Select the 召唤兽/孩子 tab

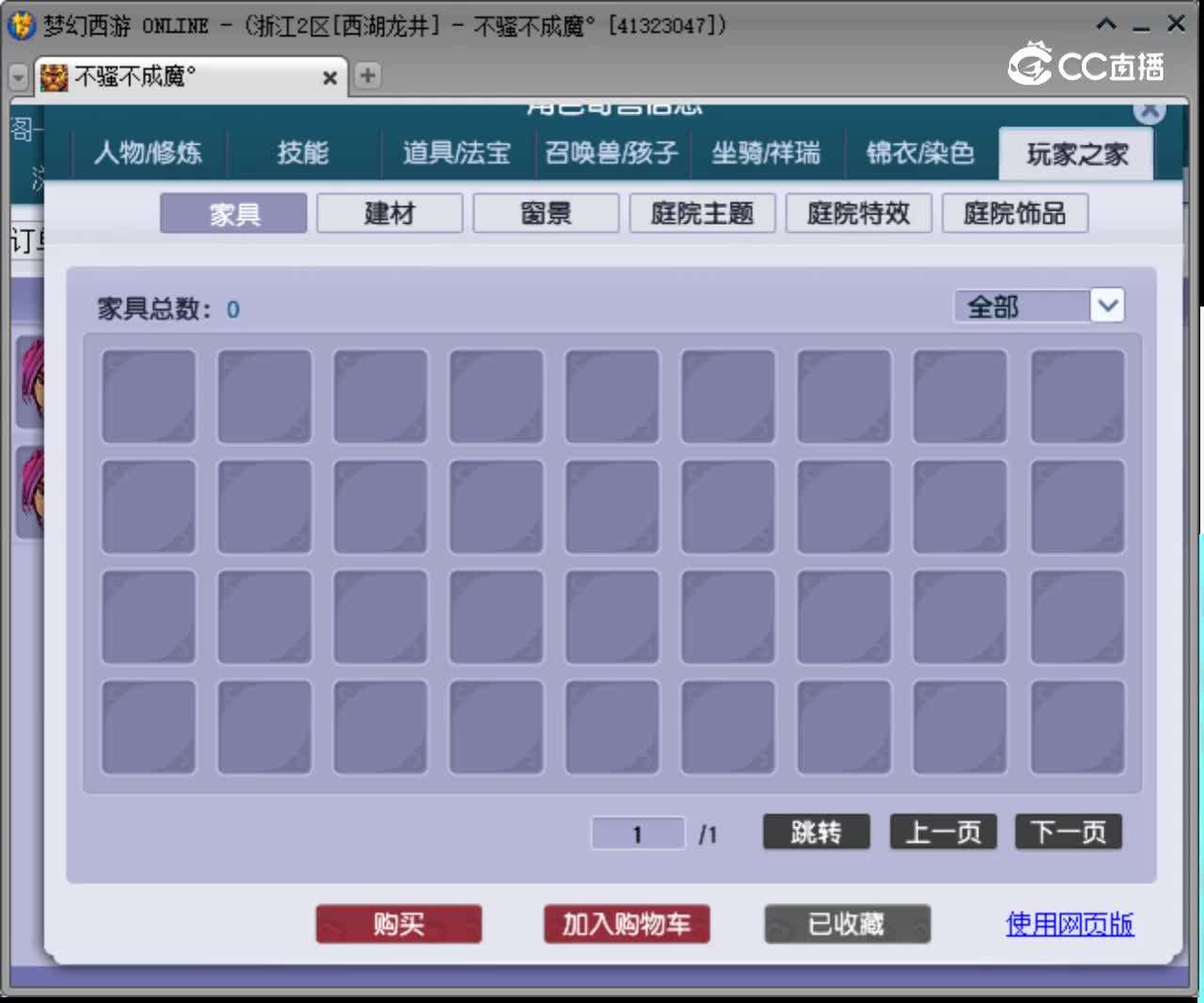tap(611, 152)
